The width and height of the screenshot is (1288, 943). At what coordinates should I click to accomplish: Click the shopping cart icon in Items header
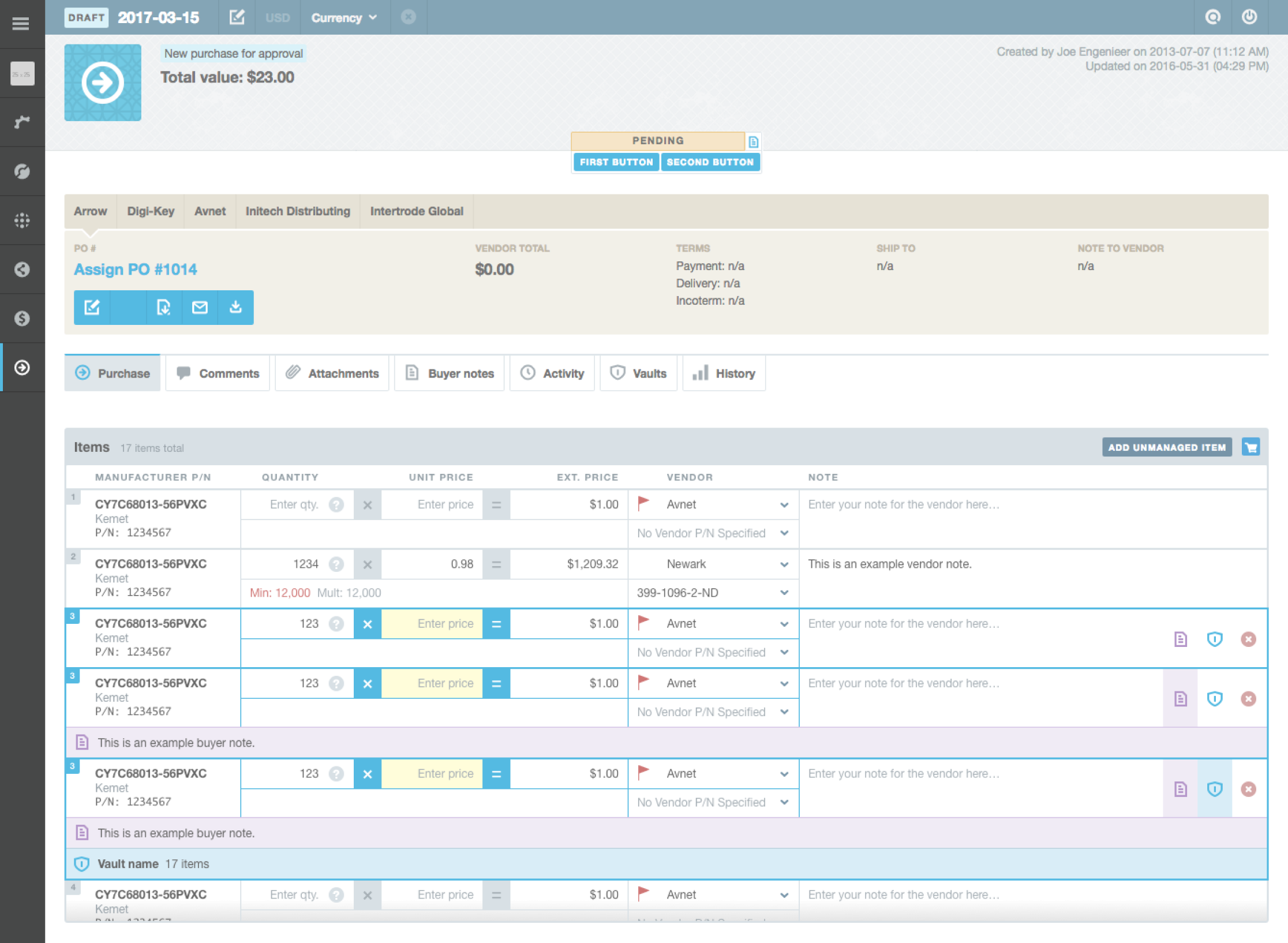click(x=1251, y=447)
